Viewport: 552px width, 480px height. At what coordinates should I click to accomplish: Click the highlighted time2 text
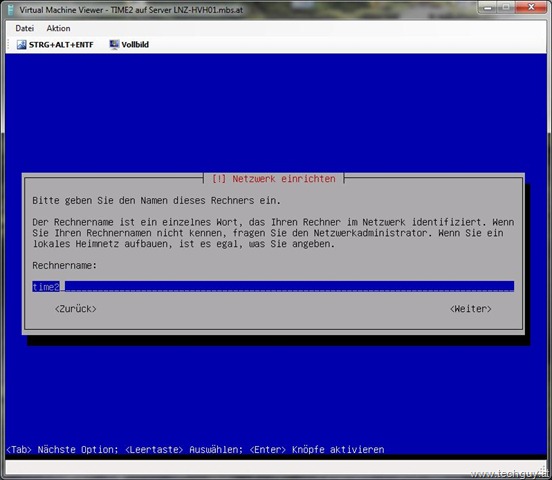tap(46, 287)
